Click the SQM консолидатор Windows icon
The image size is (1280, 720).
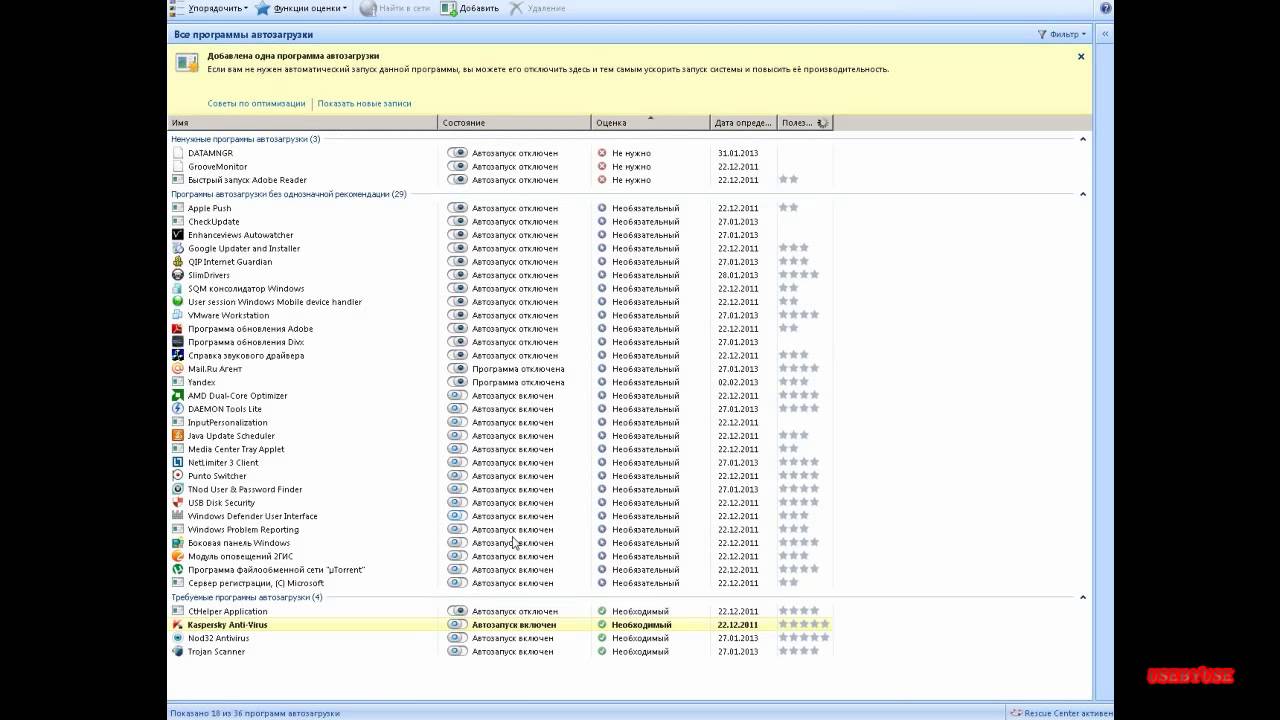click(x=178, y=289)
